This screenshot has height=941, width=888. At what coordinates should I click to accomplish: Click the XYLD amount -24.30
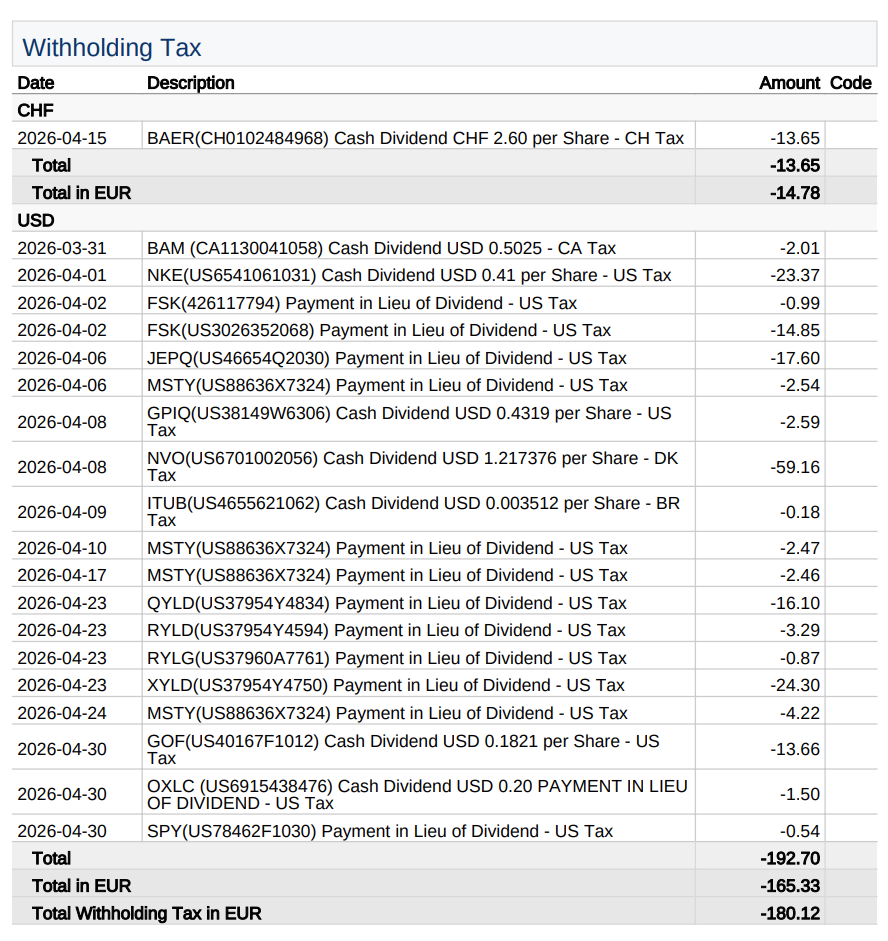click(x=795, y=685)
